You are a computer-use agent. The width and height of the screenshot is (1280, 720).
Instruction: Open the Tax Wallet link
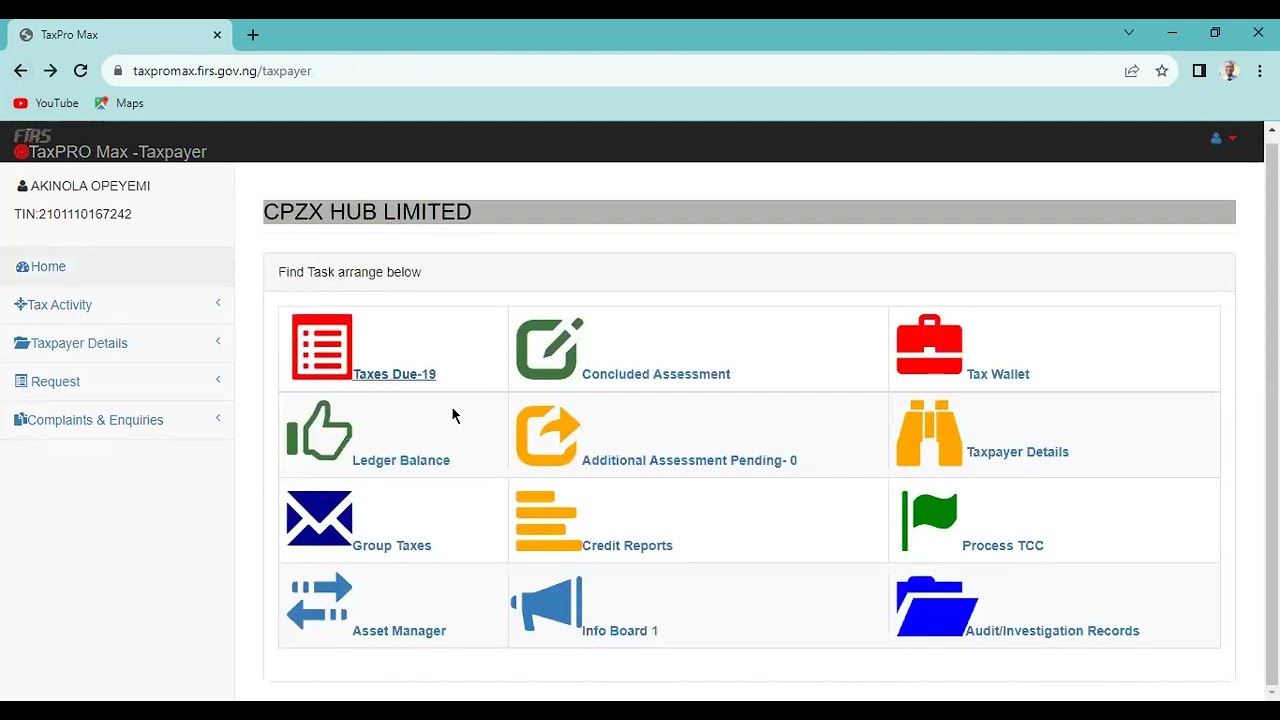[998, 374]
